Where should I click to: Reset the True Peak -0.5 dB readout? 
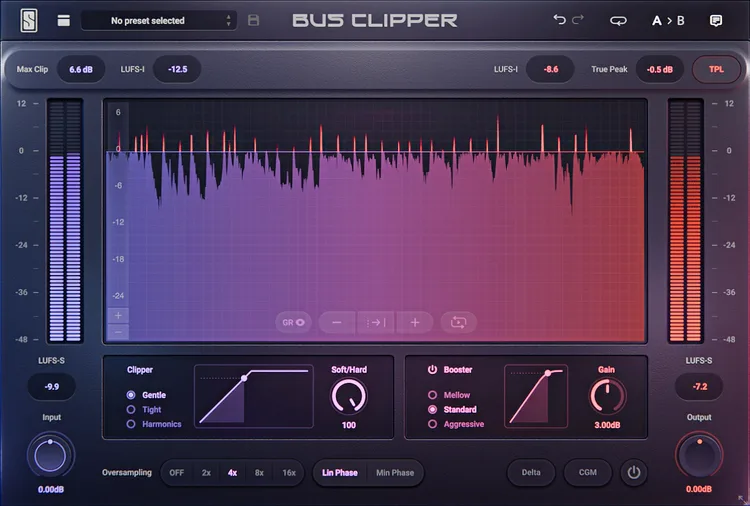[660, 69]
